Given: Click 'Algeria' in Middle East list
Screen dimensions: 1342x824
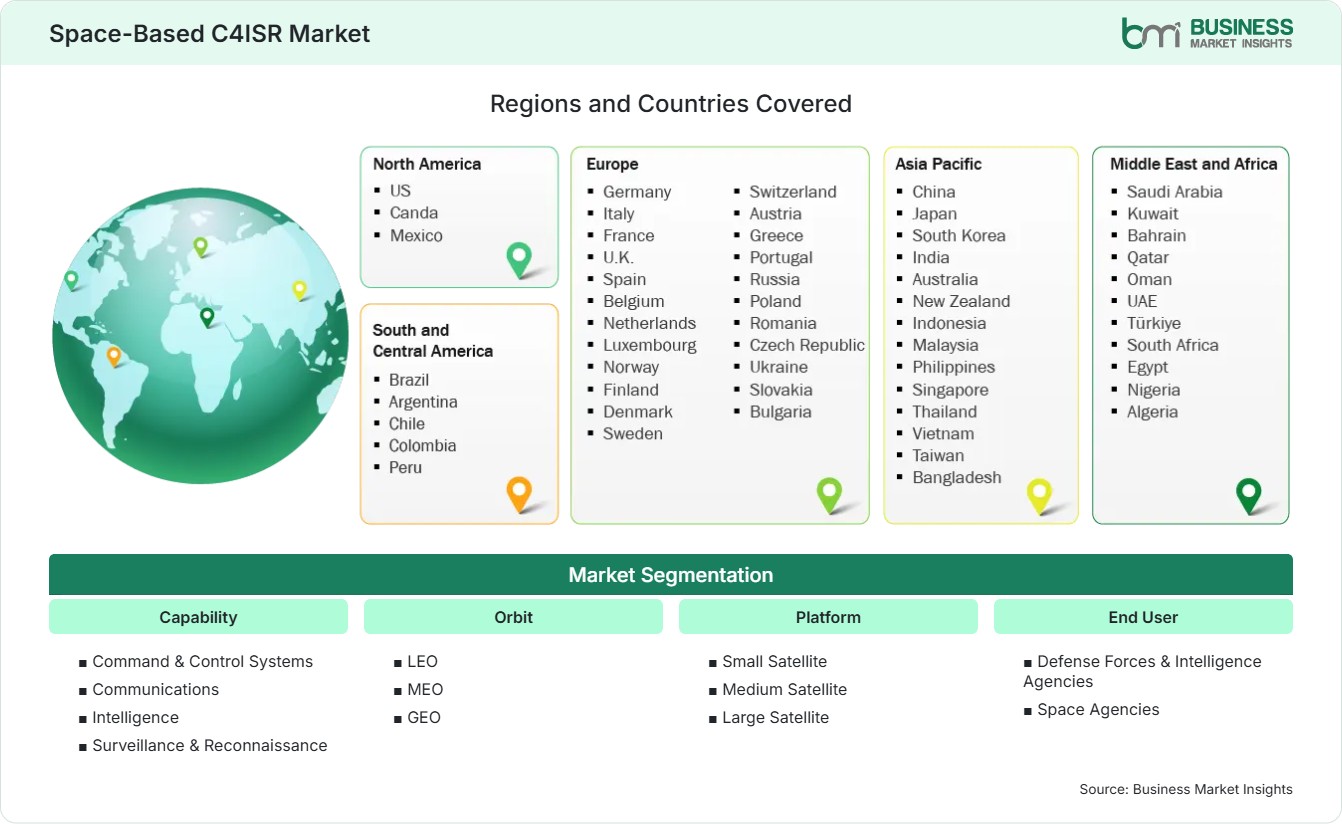Looking at the screenshot, I should click(1153, 411).
